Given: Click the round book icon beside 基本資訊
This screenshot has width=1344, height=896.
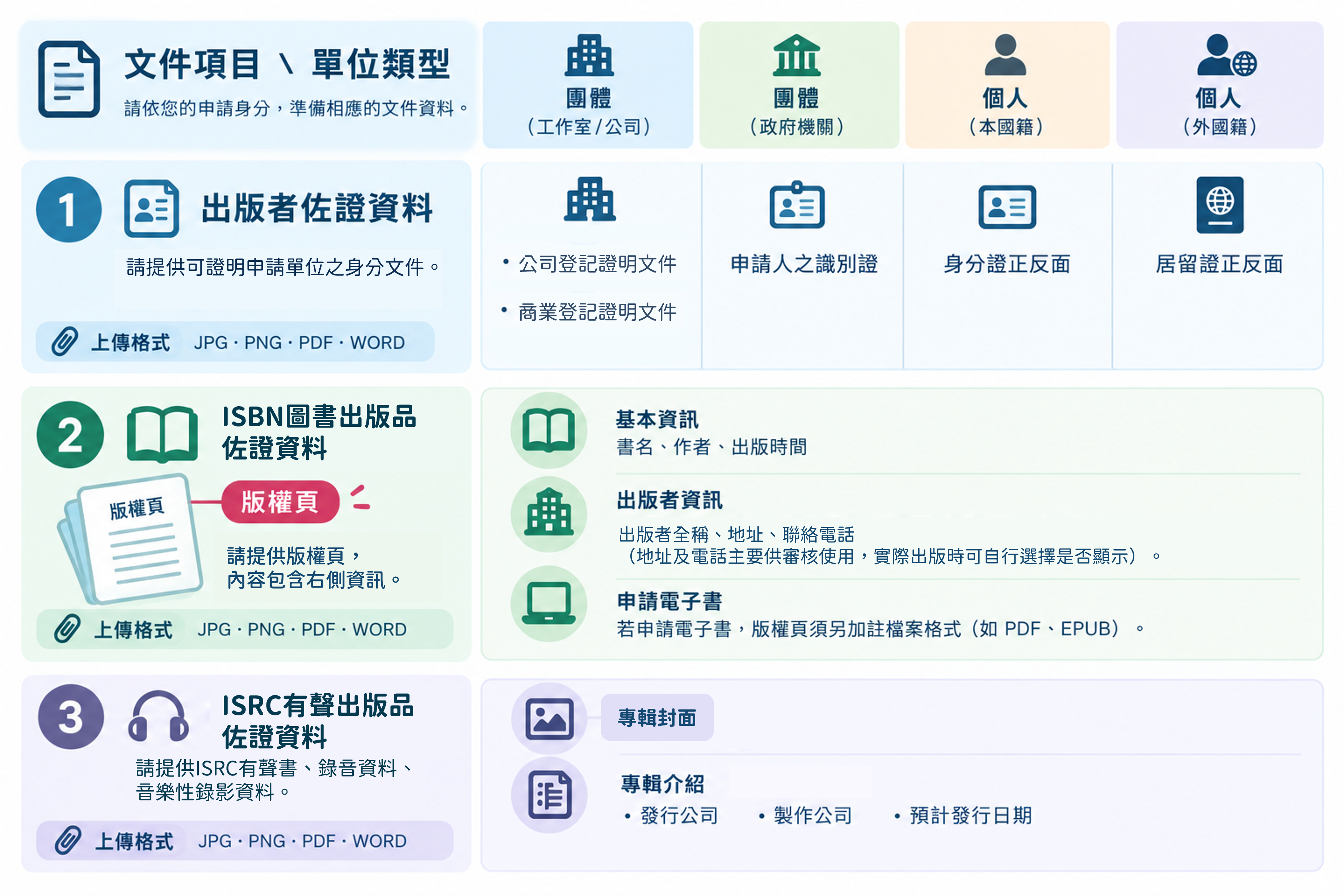Looking at the screenshot, I should click(549, 430).
